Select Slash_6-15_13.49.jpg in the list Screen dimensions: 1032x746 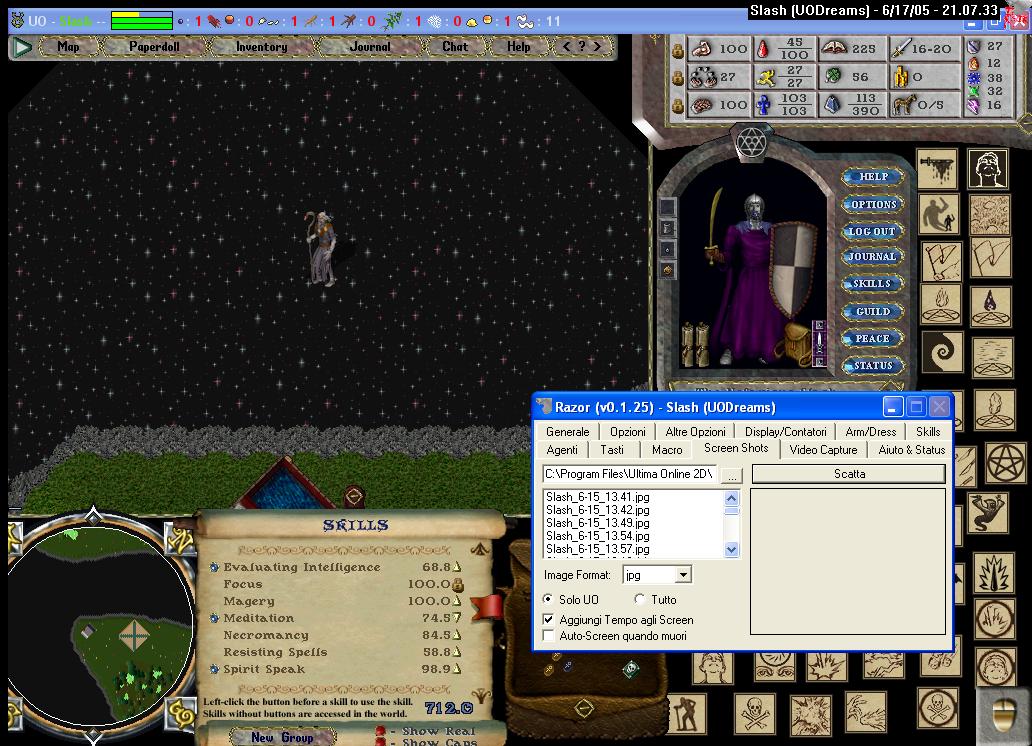pyautogui.click(x=598, y=523)
